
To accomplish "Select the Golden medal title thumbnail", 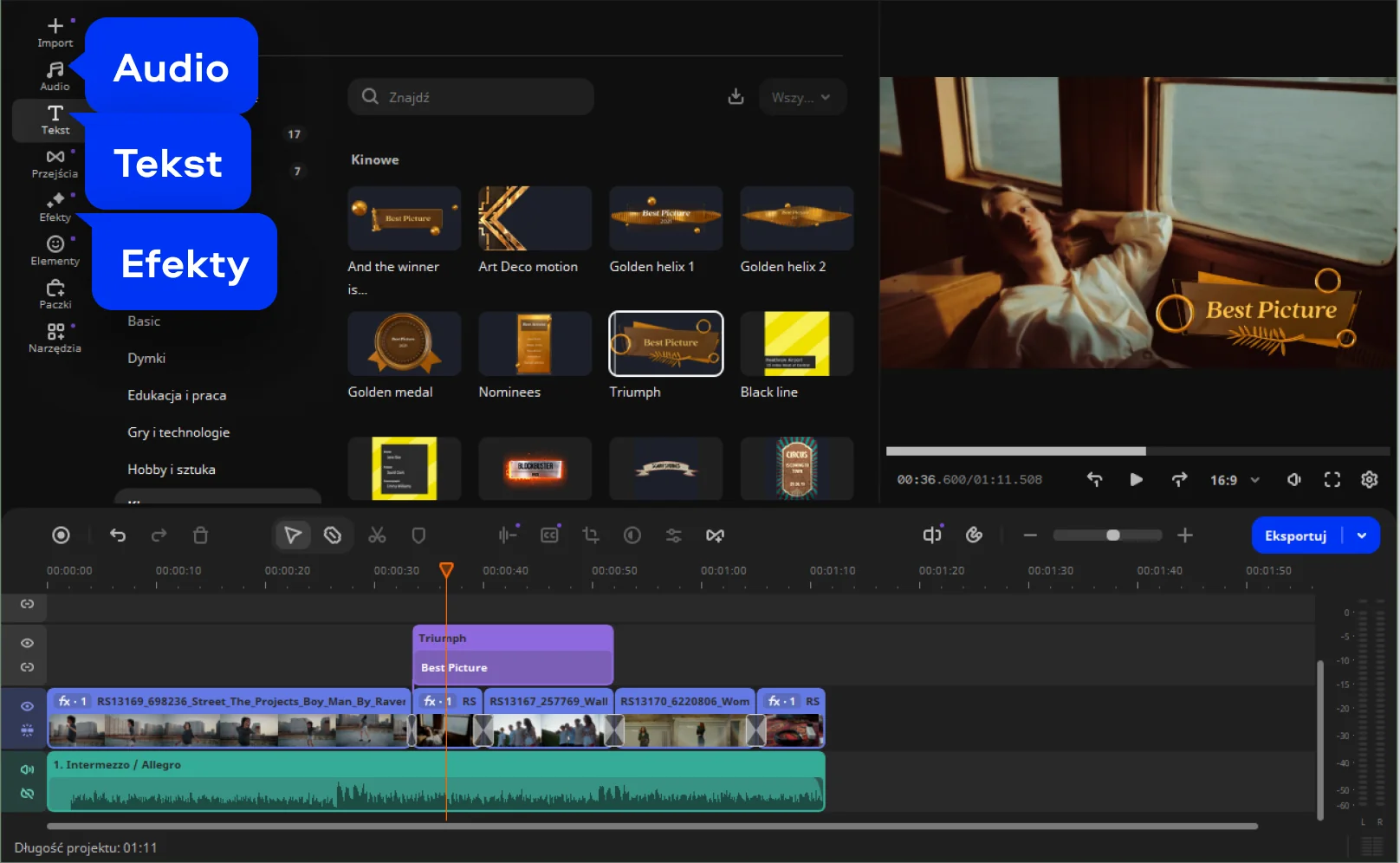I will [404, 344].
